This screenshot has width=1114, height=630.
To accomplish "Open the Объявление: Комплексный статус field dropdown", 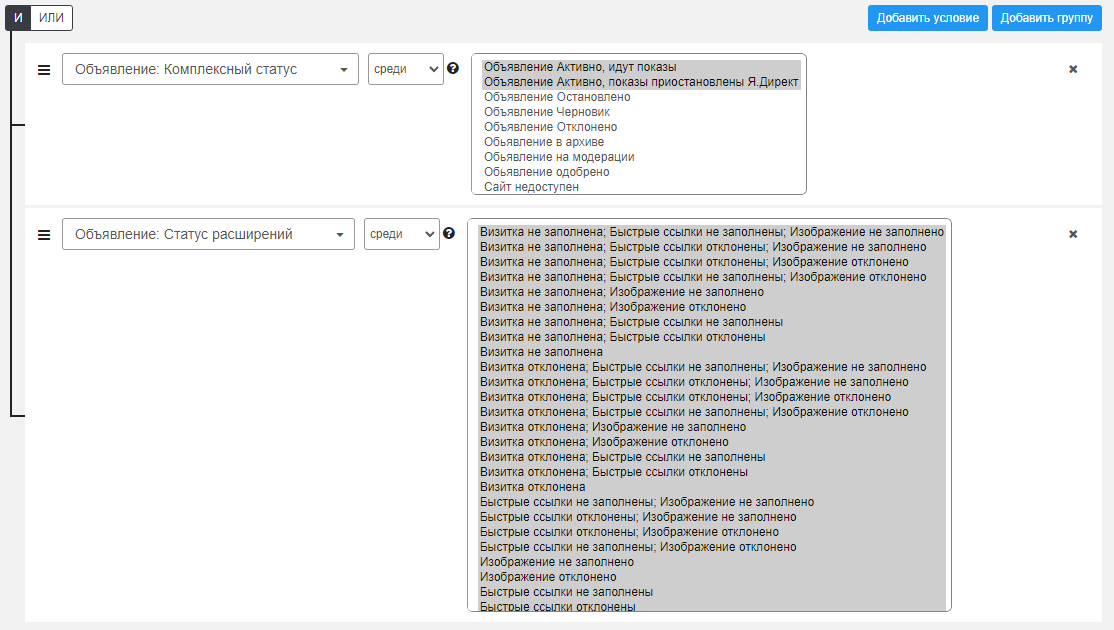I will [210, 69].
